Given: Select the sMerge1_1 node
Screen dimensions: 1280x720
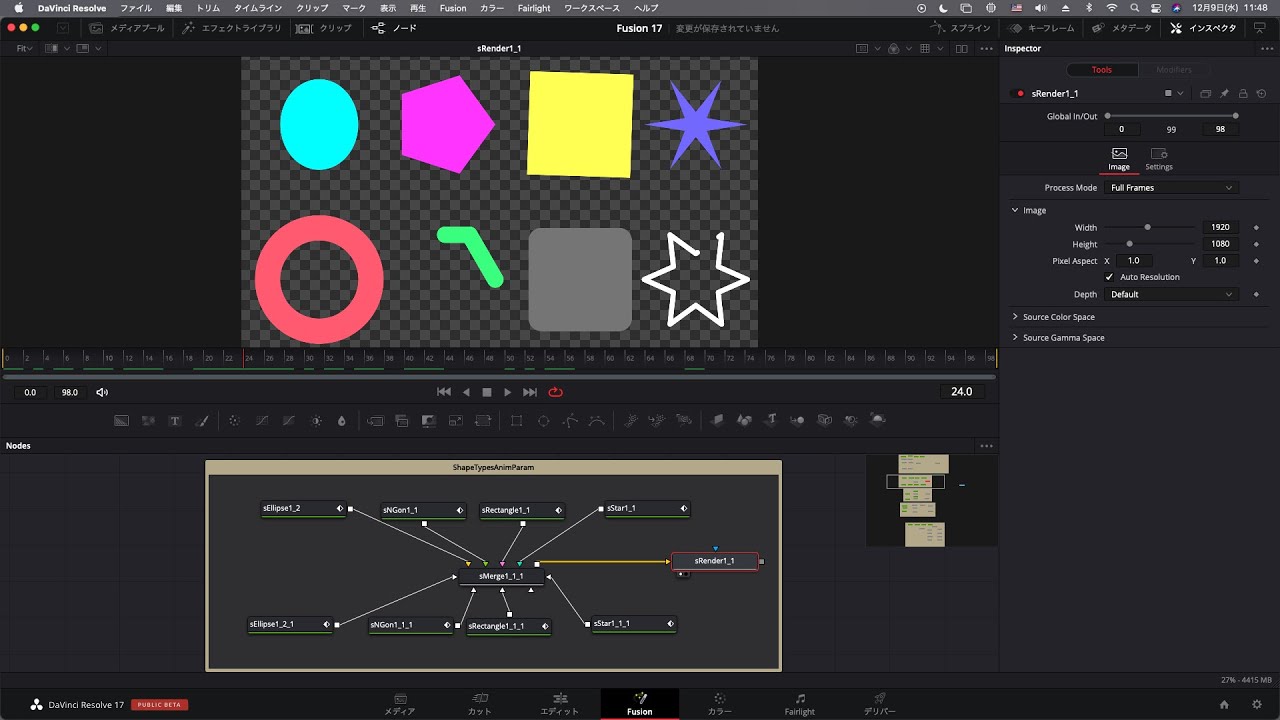Looking at the screenshot, I should [501, 576].
